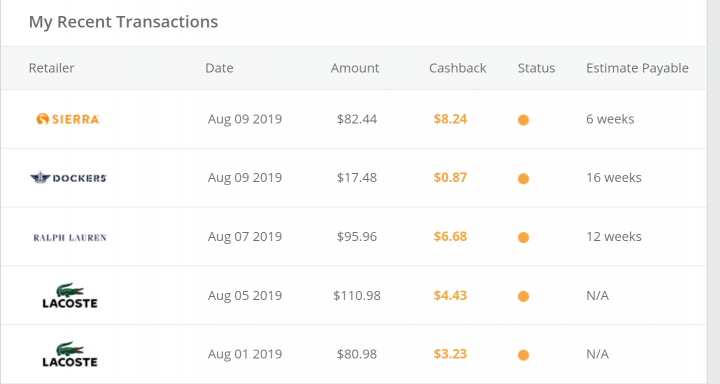Open the Dockers retailer logo
Screen dimensions: 720x384
pyautogui.click(x=68, y=178)
